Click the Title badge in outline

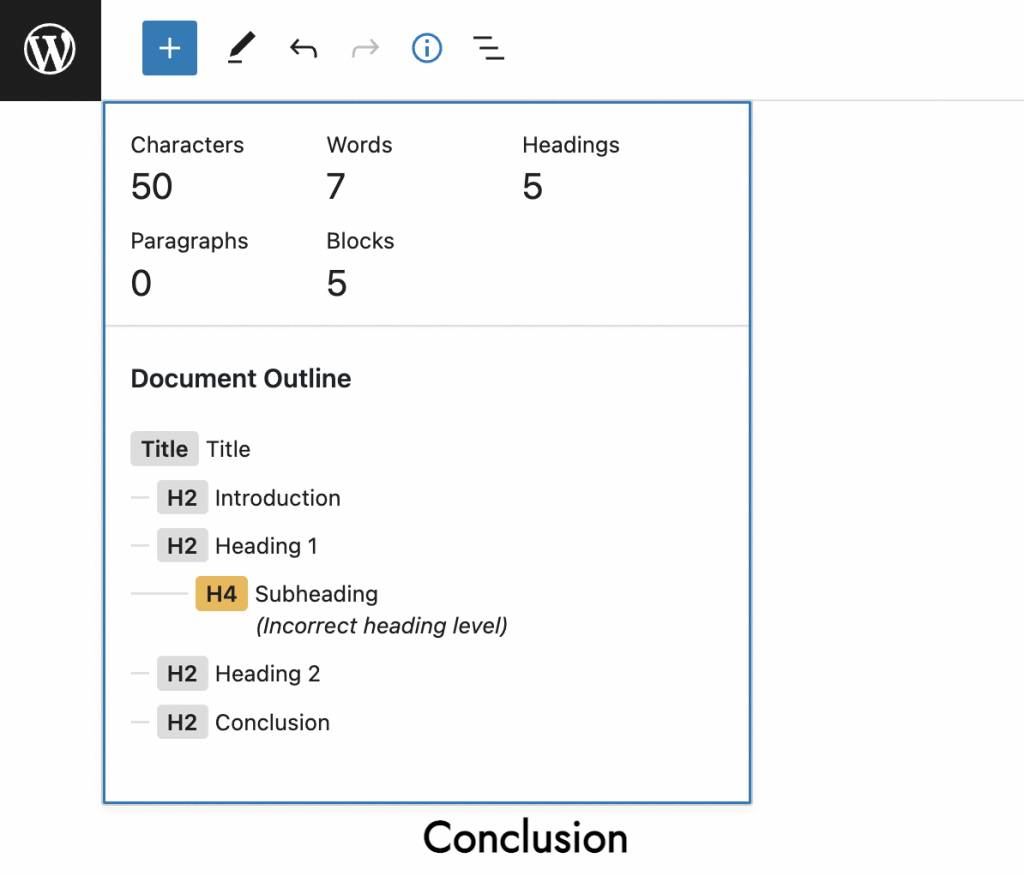[x=164, y=450]
